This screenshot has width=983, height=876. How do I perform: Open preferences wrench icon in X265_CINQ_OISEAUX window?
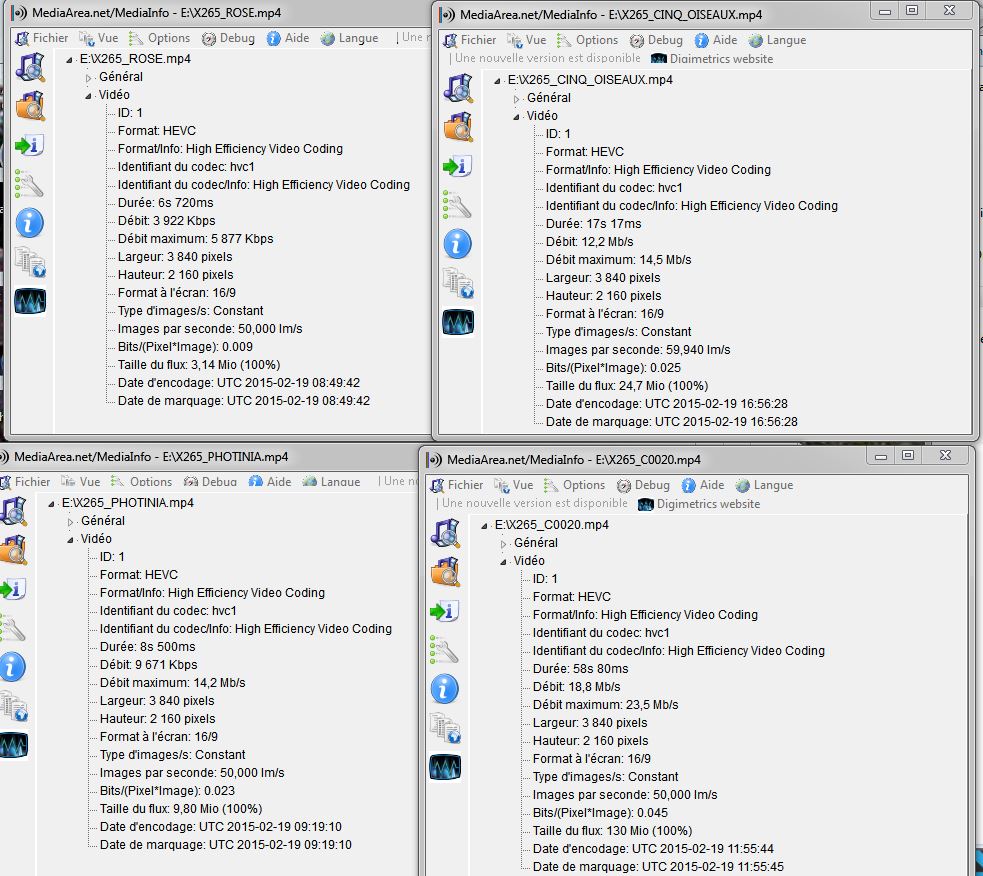457,204
